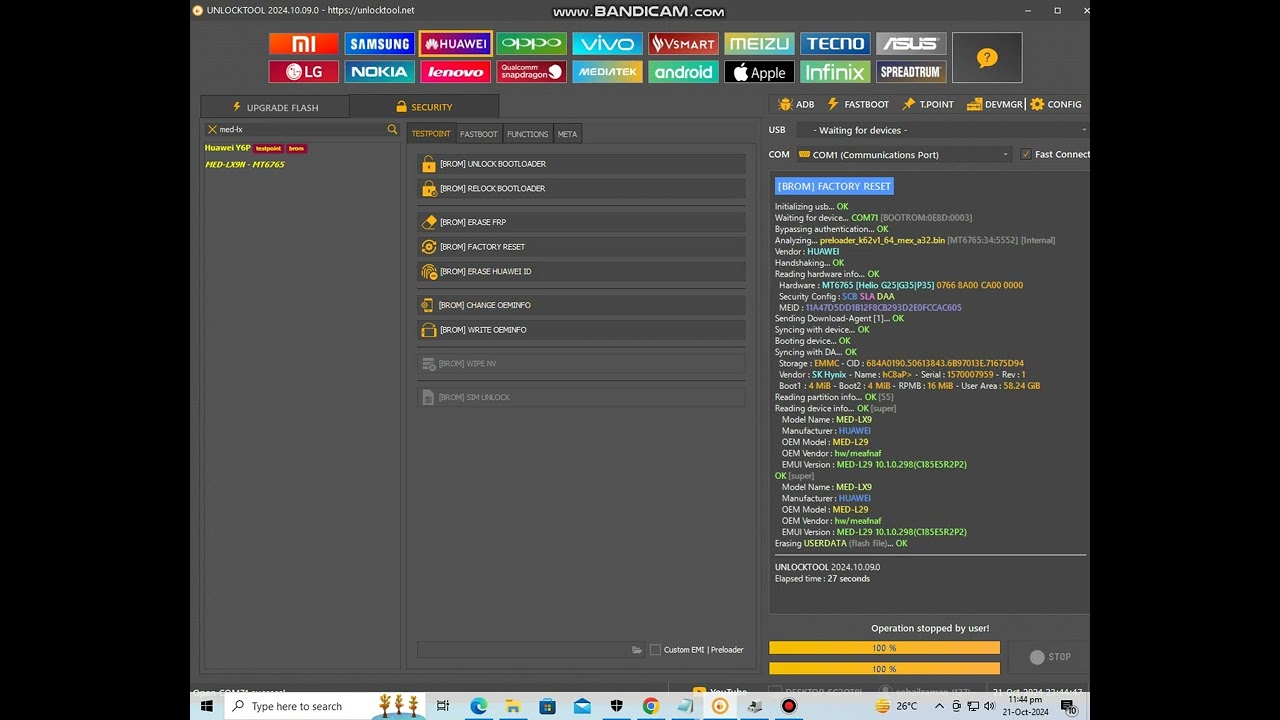Open the ADB toolbar tool
Viewport: 1280px width, 720px height.
click(796, 104)
